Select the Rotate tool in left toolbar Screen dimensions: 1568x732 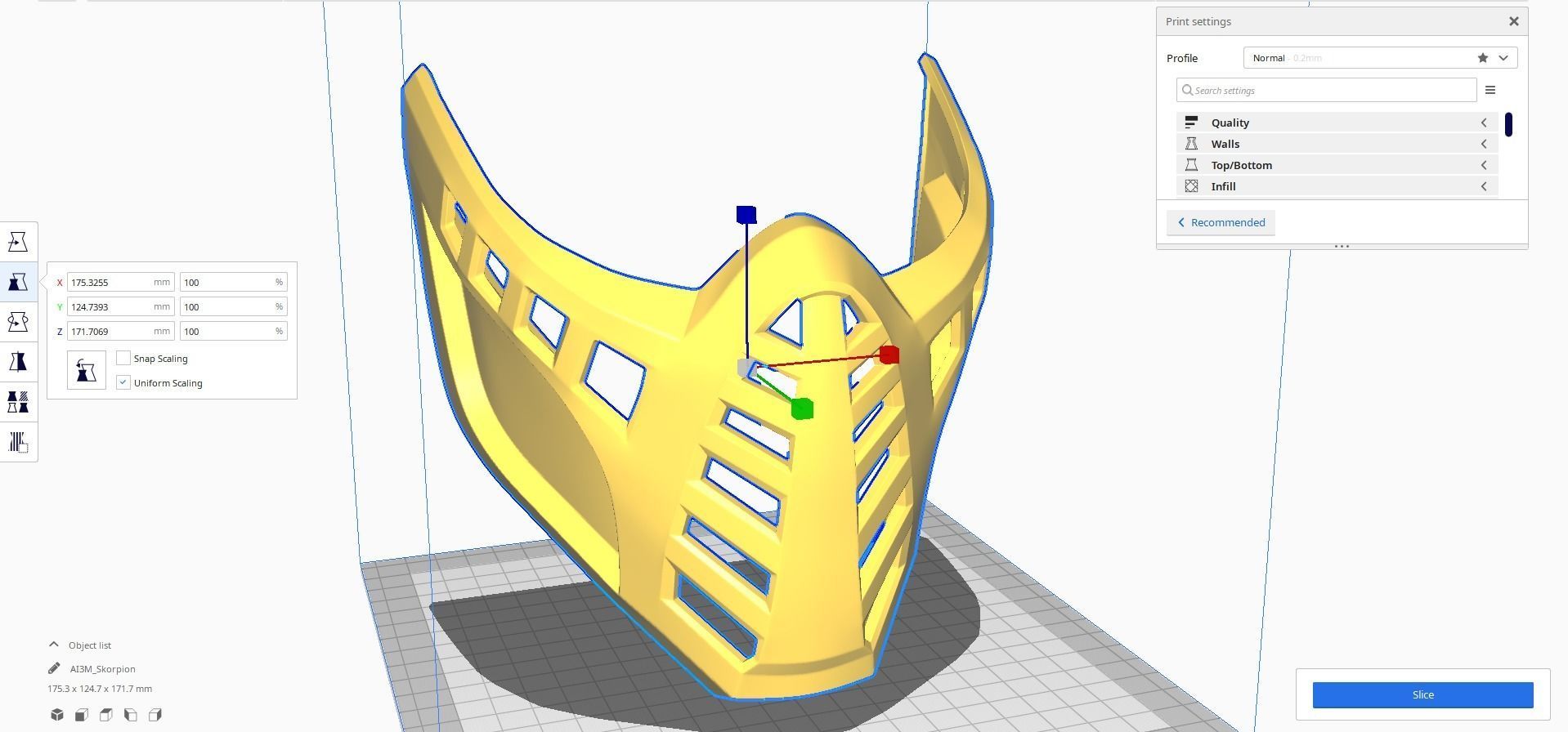18,322
